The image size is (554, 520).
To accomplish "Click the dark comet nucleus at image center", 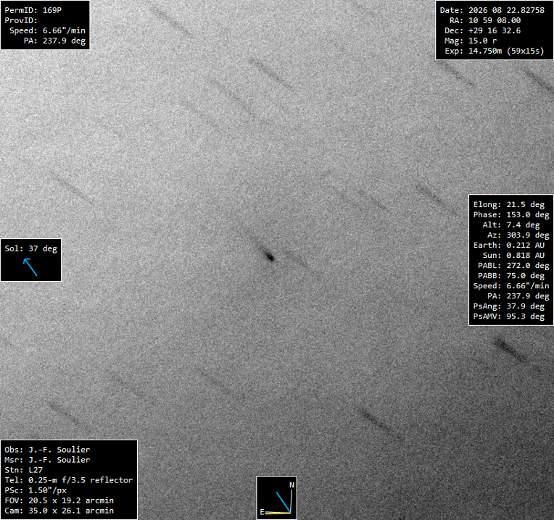I will click(x=270, y=257).
